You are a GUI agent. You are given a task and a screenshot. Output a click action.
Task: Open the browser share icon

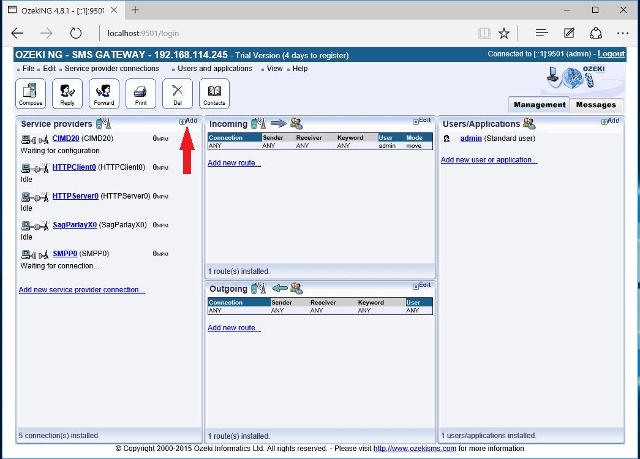(596, 33)
